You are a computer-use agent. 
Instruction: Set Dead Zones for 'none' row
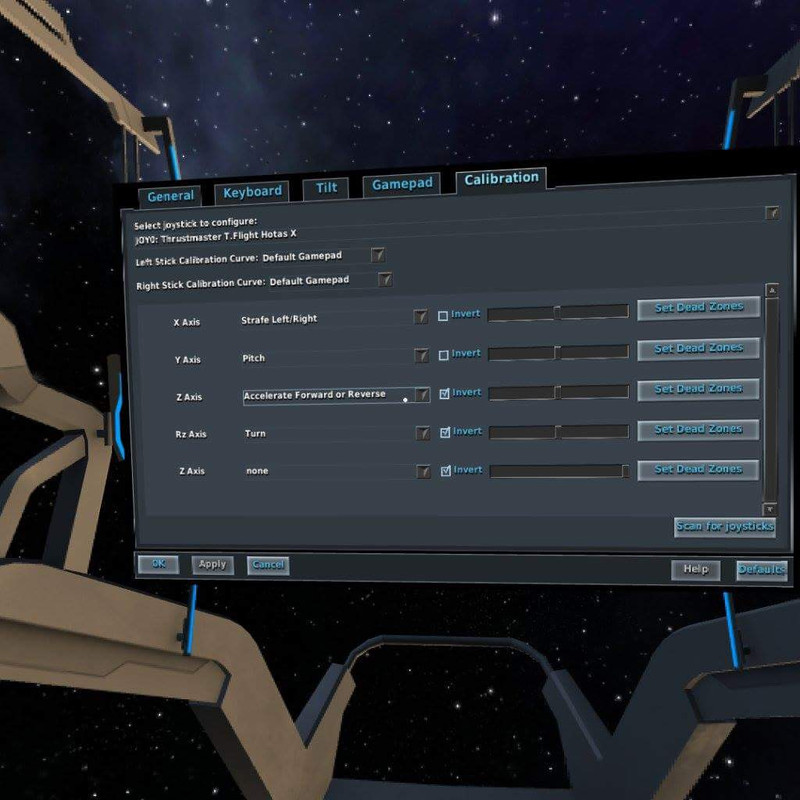coord(698,469)
